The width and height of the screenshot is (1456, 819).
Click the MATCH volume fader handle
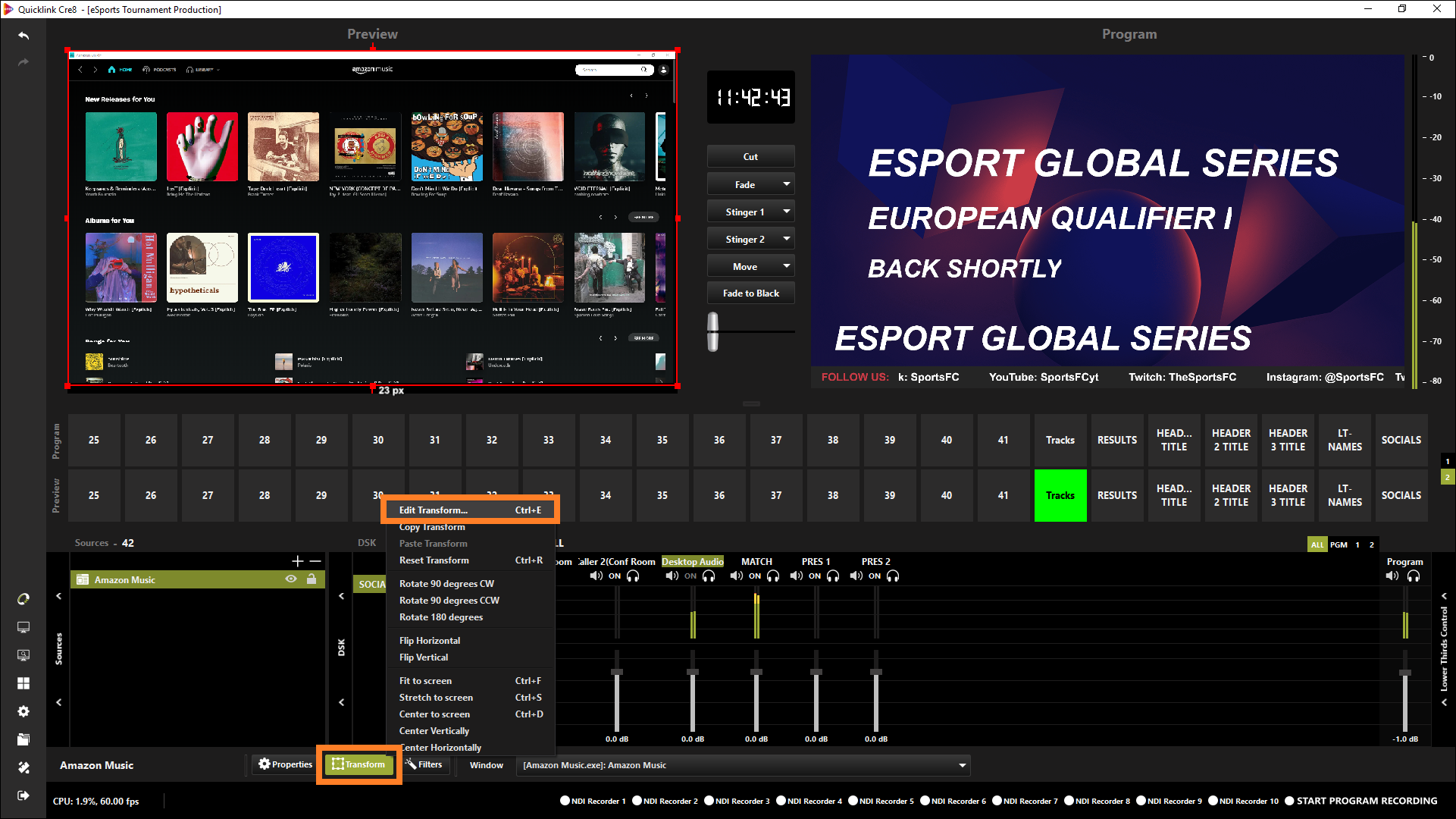point(756,673)
